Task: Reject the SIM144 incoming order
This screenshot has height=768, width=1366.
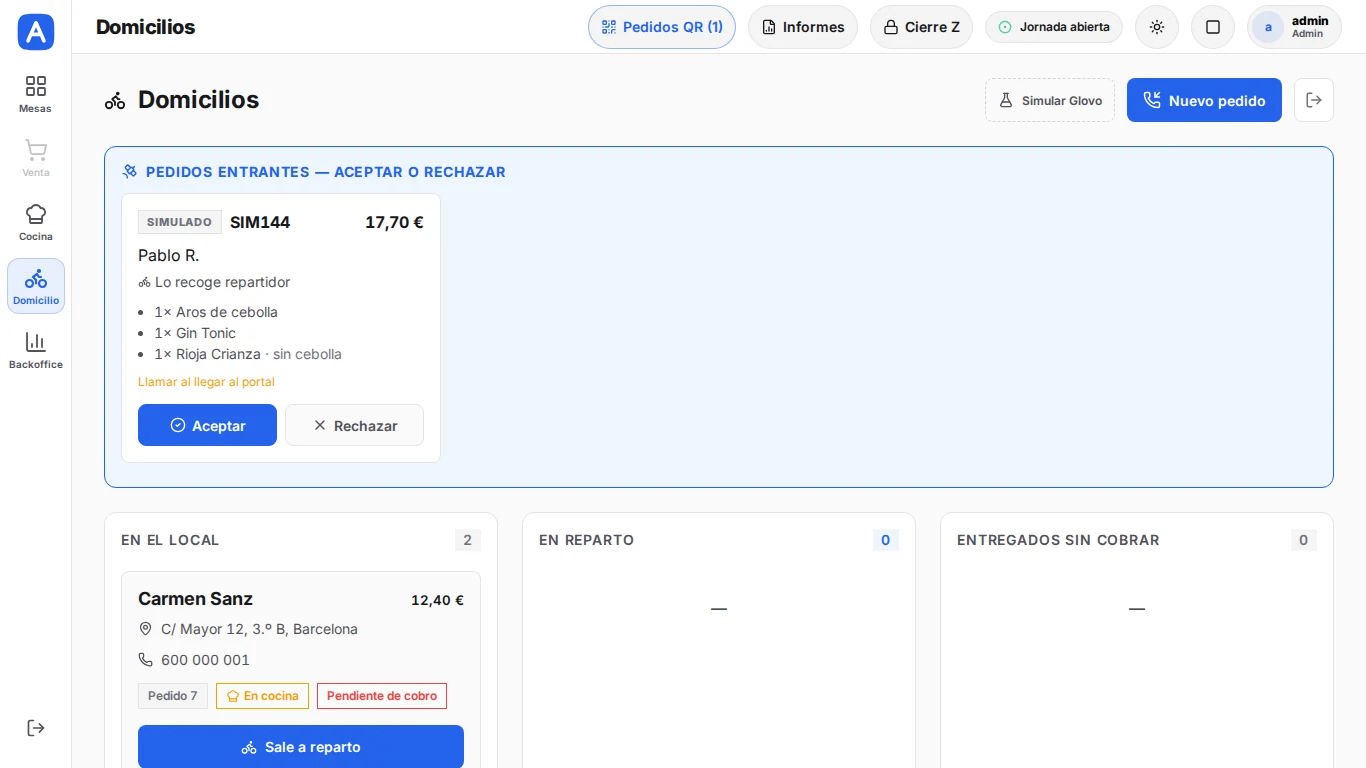Action: tap(354, 425)
